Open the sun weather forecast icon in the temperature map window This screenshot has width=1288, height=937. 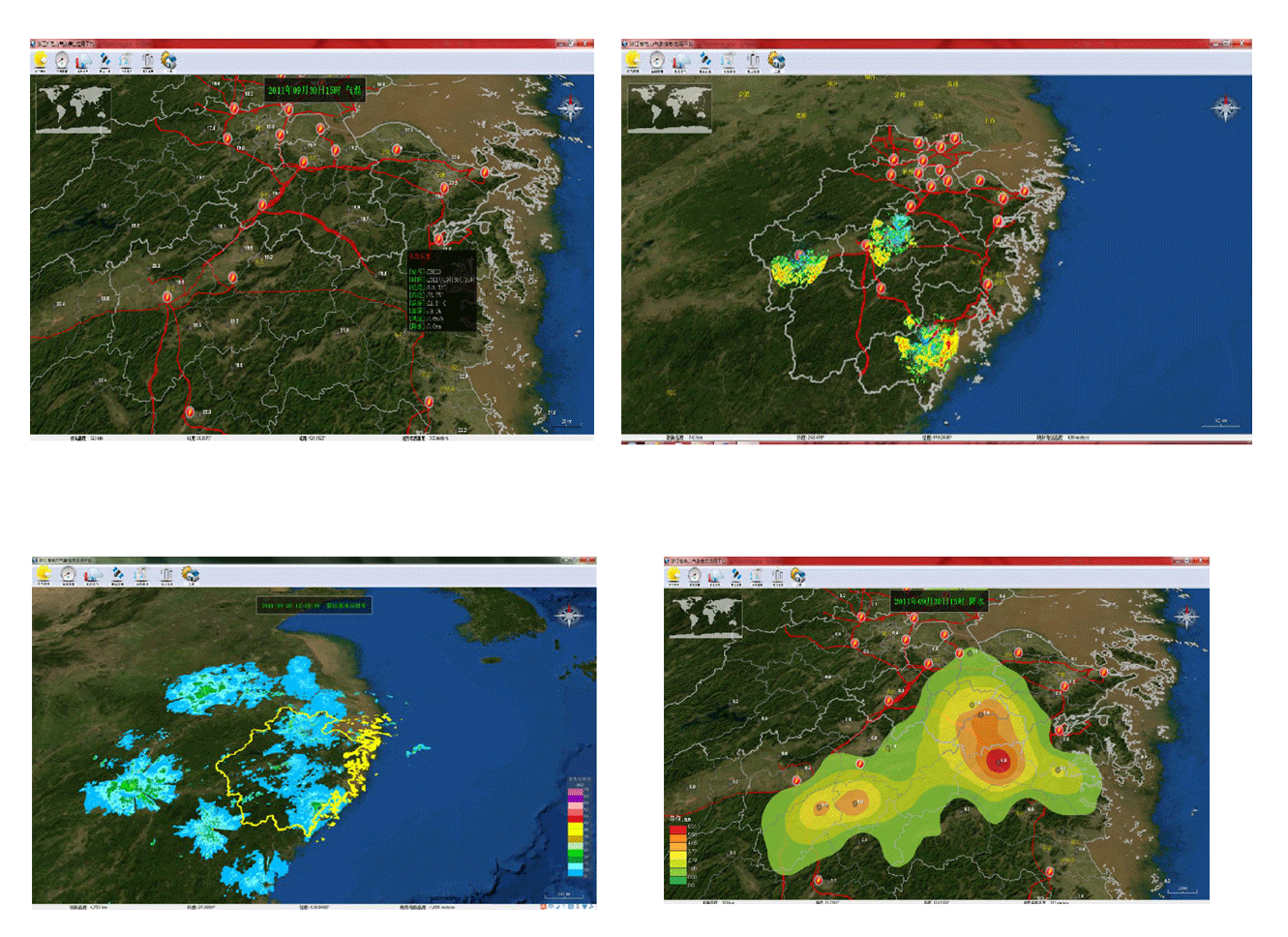(41, 61)
